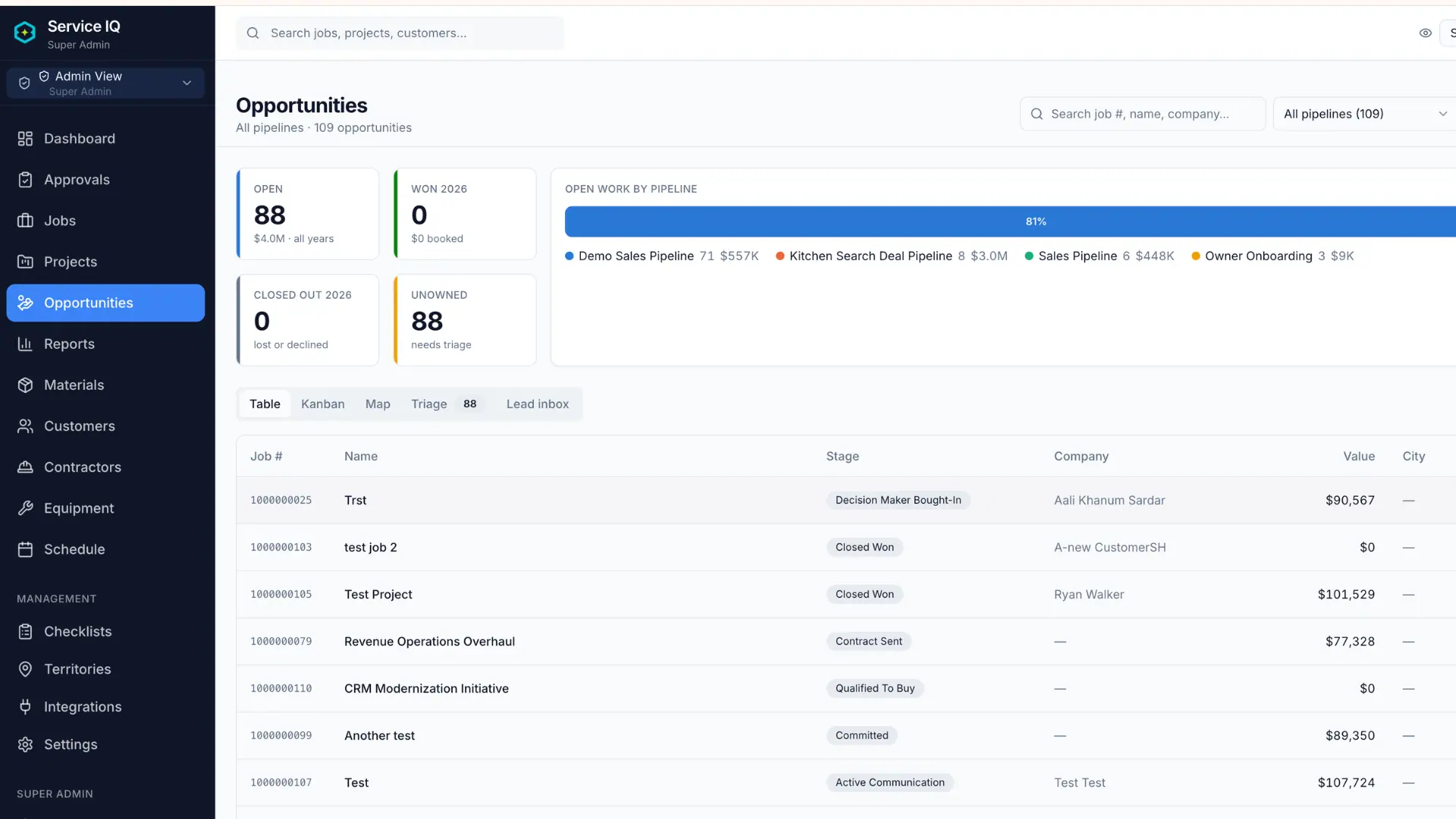Click the Territories map pin icon
This screenshot has width=1456, height=819.
pyautogui.click(x=25, y=669)
